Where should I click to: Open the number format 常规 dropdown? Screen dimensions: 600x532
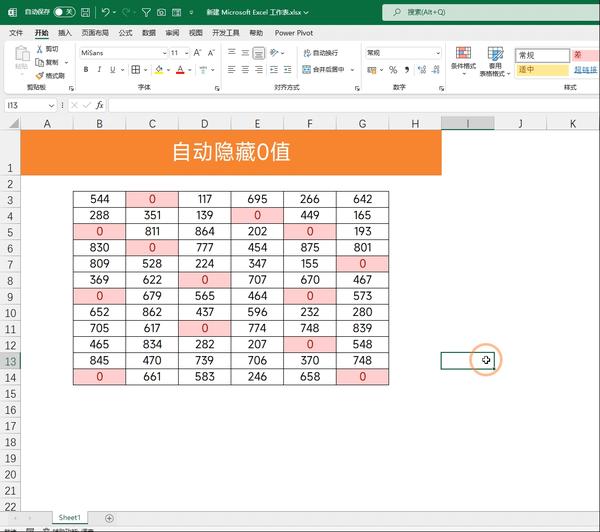438,53
